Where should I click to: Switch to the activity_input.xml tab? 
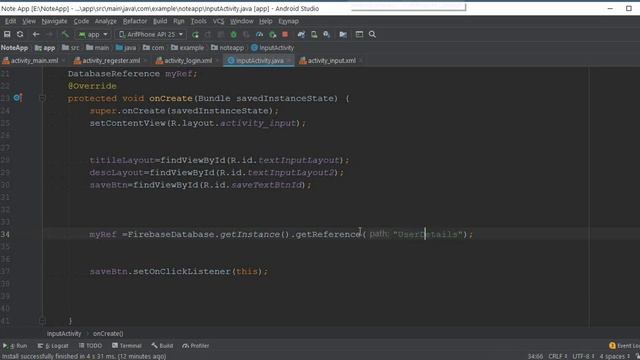(x=331, y=60)
